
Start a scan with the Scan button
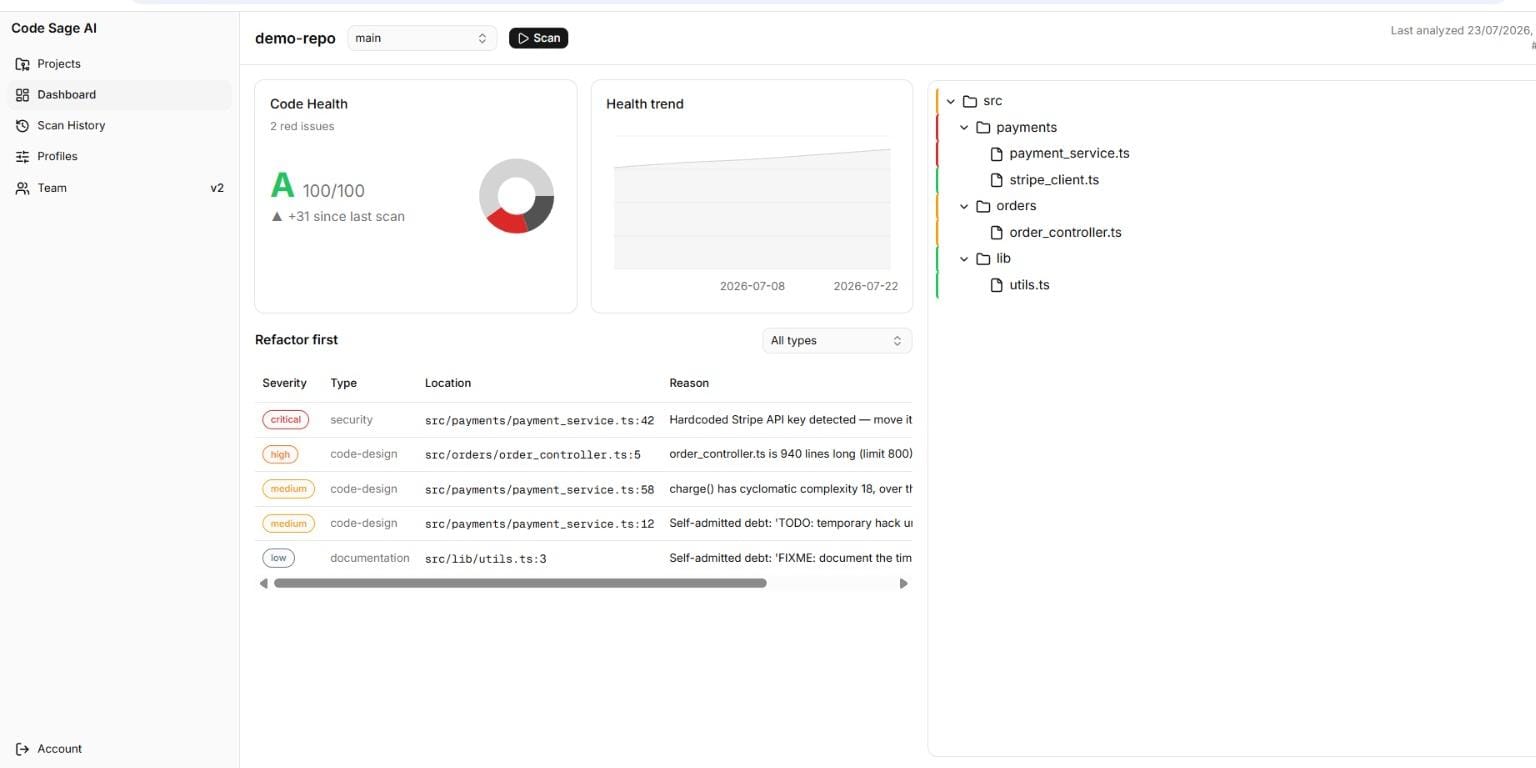tap(538, 38)
